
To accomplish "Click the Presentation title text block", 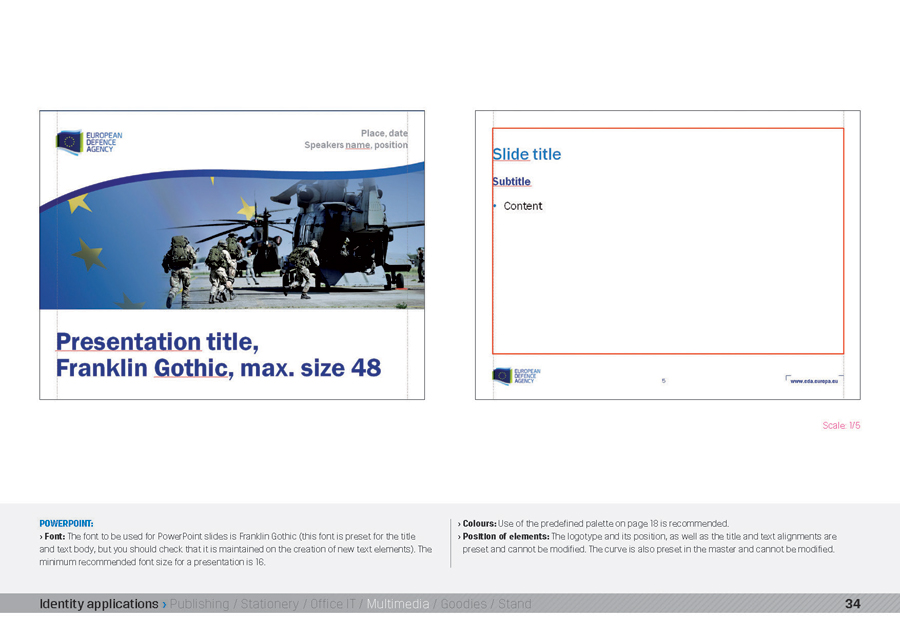I will point(218,355).
